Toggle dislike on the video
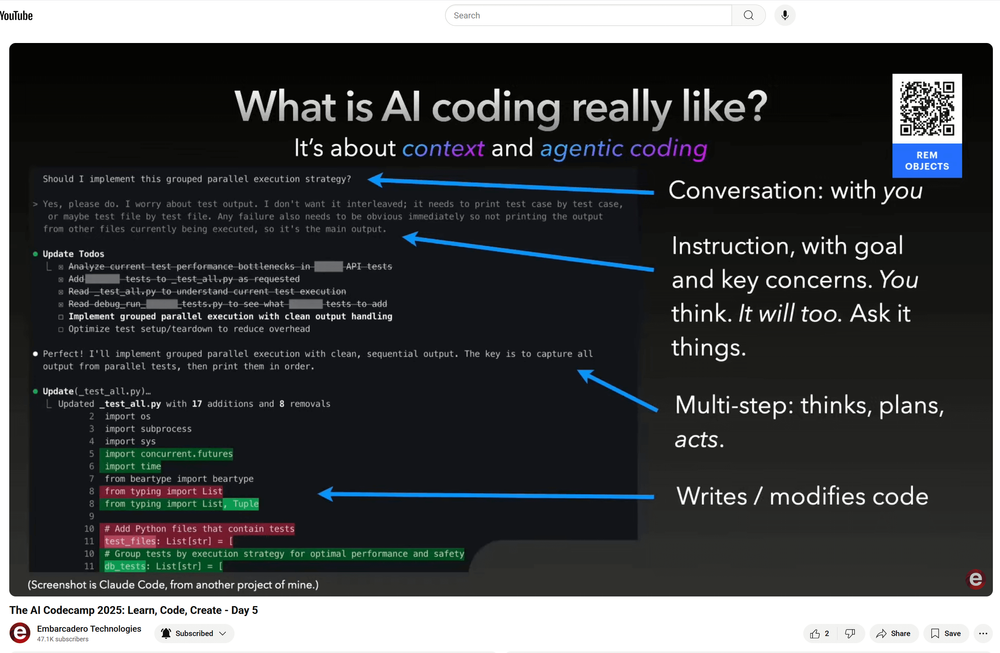1000x653 pixels. click(850, 633)
